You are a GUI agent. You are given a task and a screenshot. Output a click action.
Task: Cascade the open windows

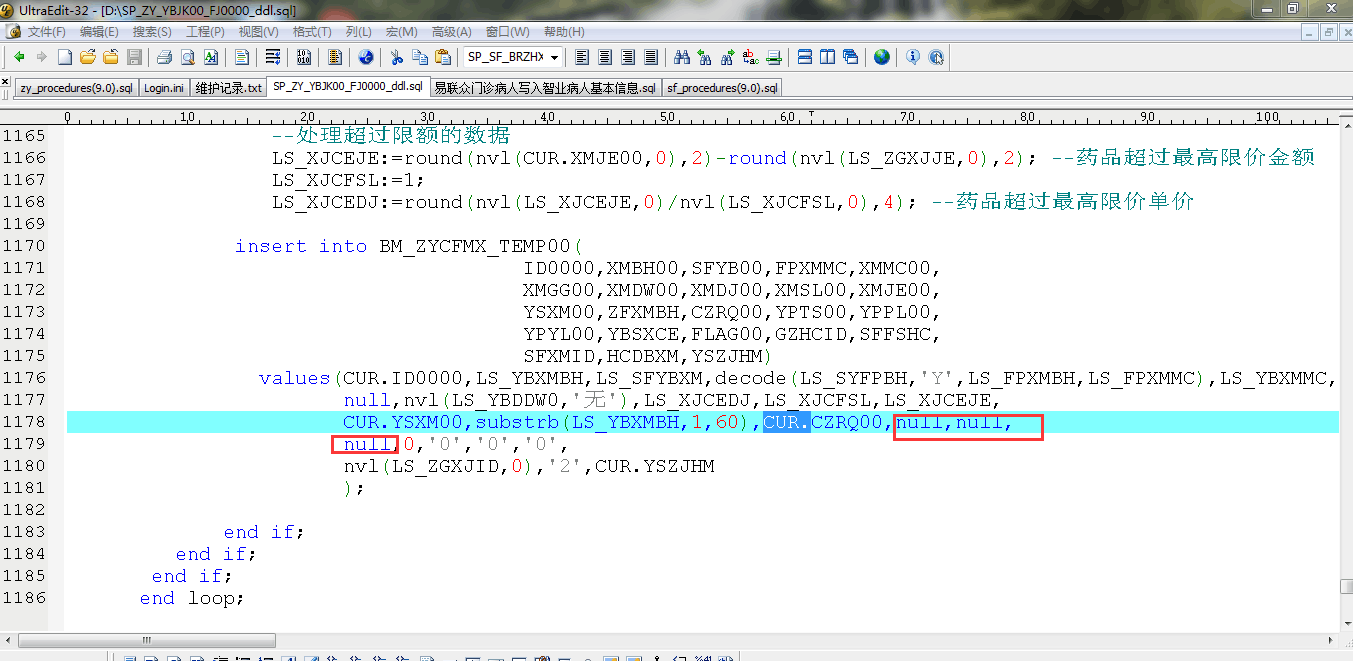[x=851, y=57]
